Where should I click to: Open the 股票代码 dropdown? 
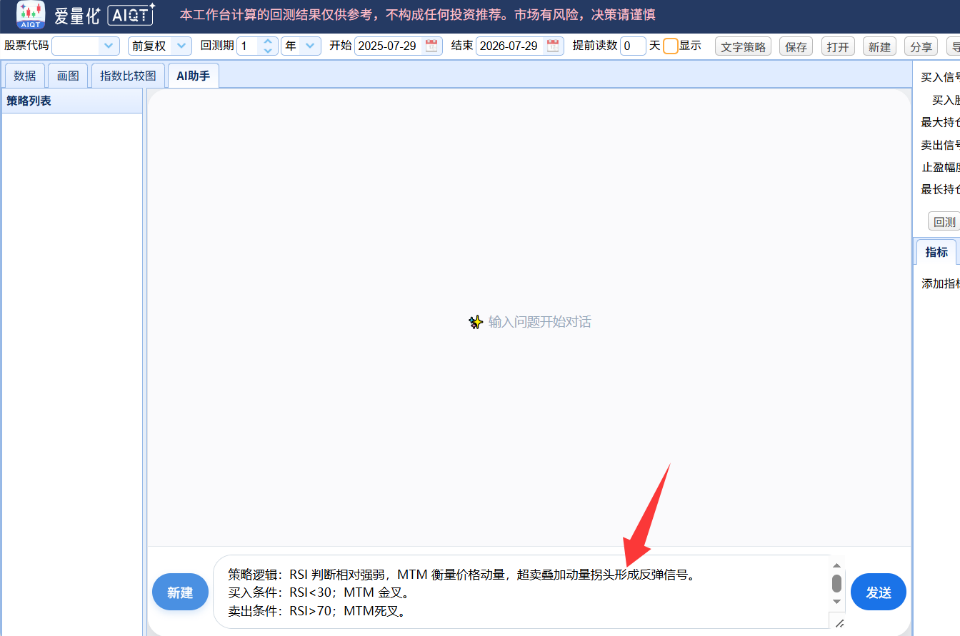[x=108, y=46]
